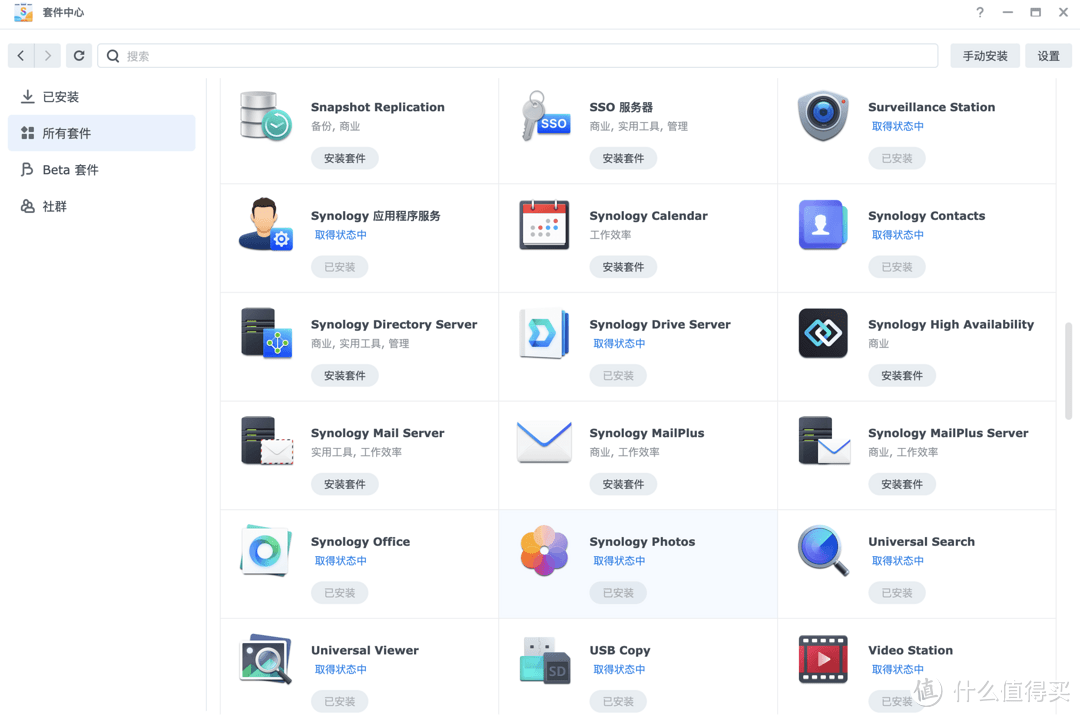Image resolution: width=1080 pixels, height=717 pixels.
Task: Open the Synology Mail Server icon
Action: (267, 441)
